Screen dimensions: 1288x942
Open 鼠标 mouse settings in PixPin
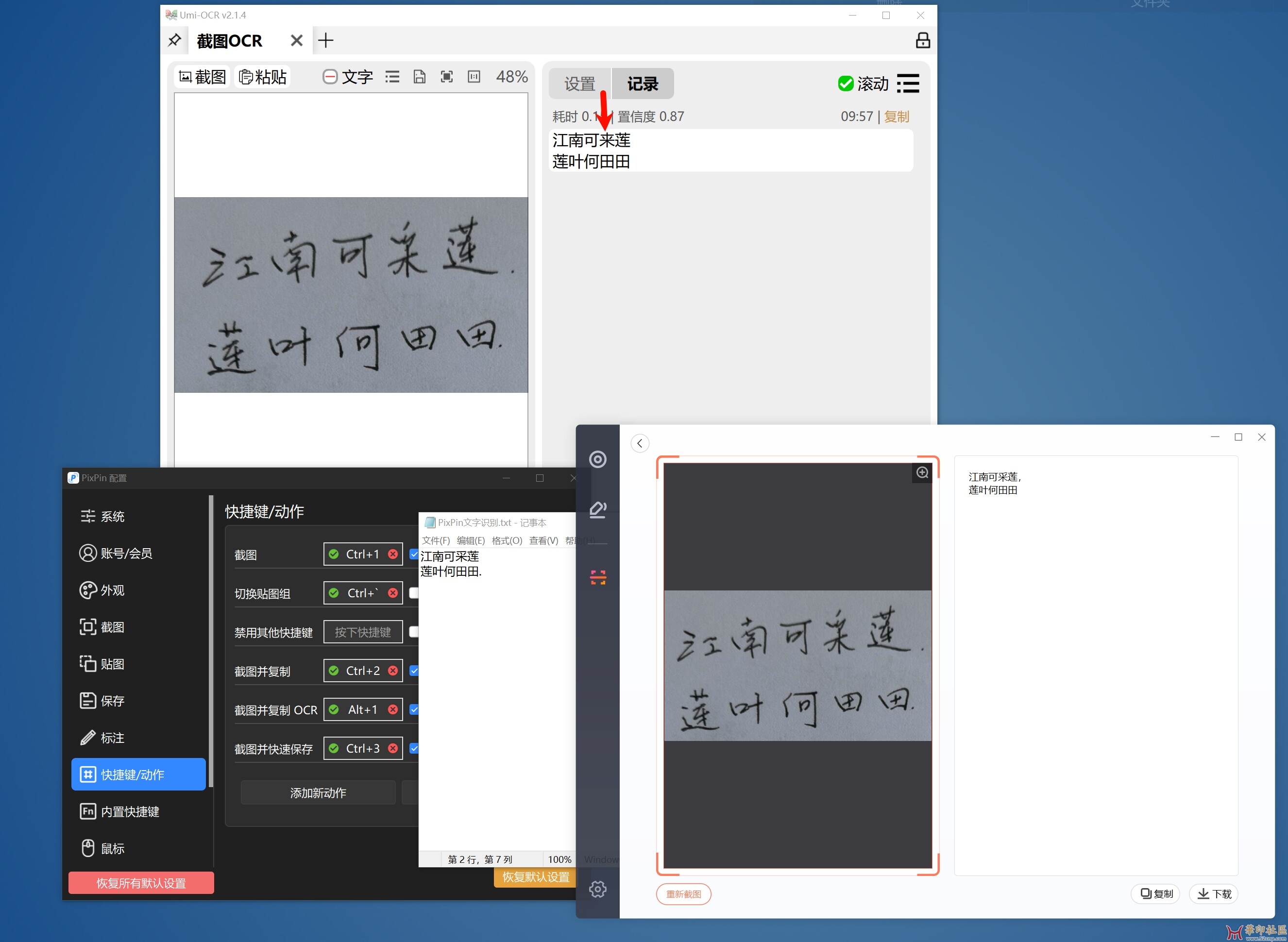pos(138,848)
